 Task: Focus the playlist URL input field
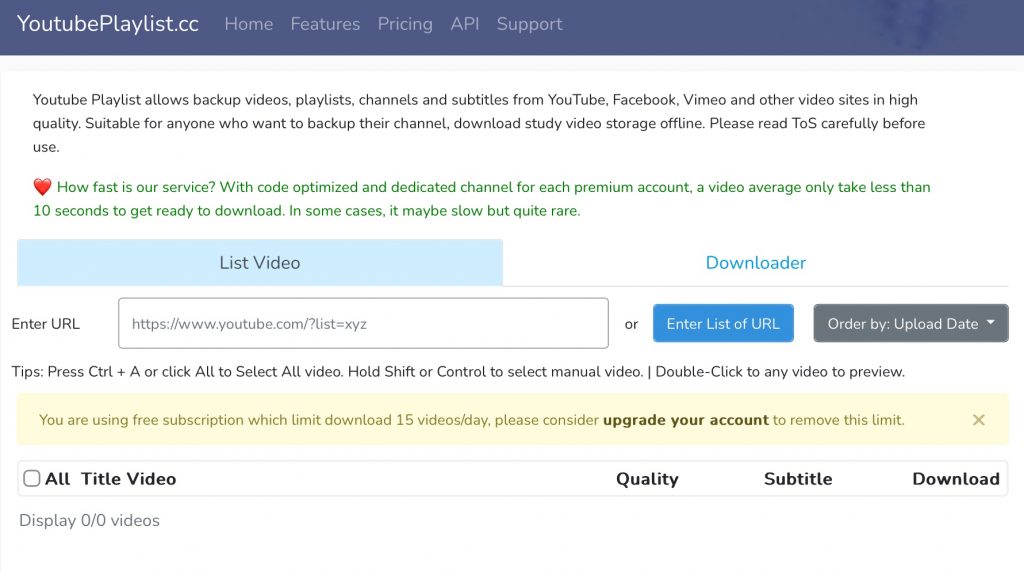pos(363,324)
